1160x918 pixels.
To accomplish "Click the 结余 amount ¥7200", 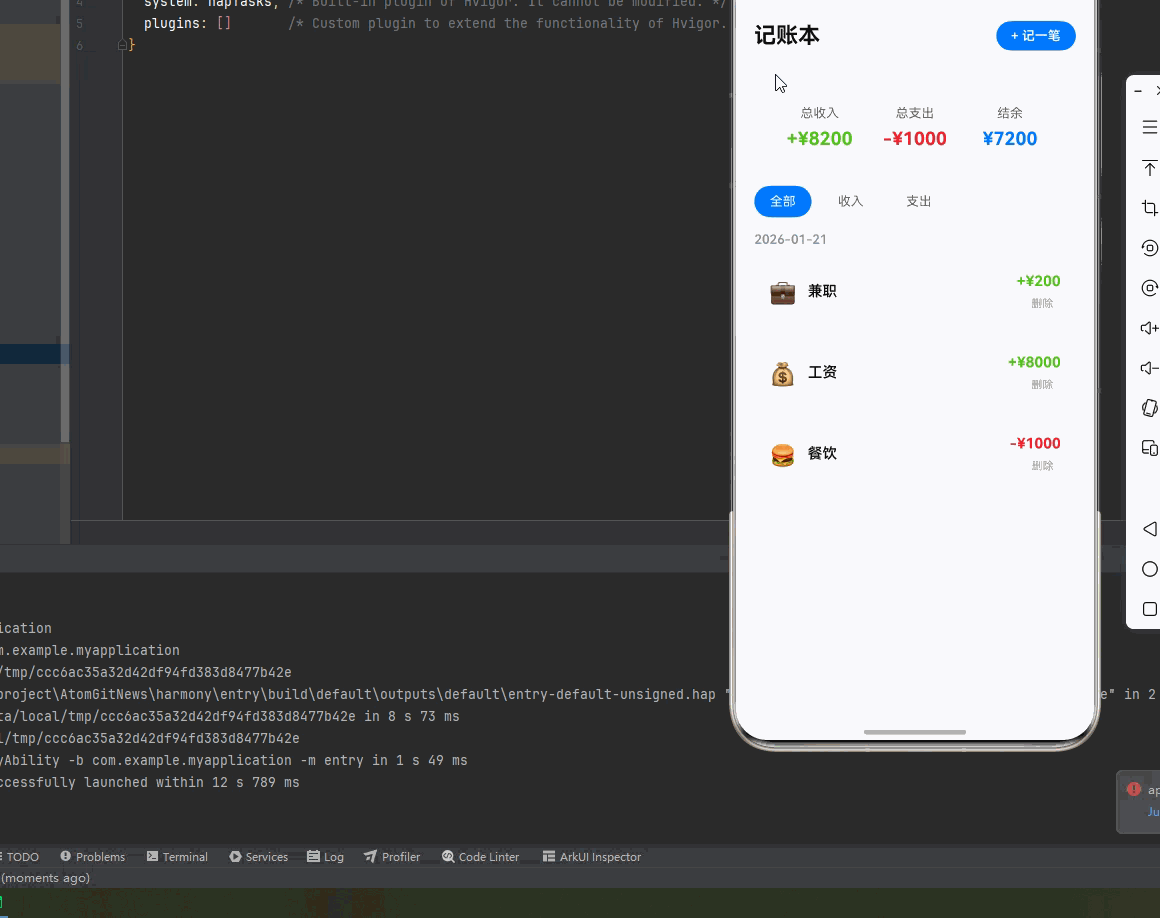I will pos(1010,138).
